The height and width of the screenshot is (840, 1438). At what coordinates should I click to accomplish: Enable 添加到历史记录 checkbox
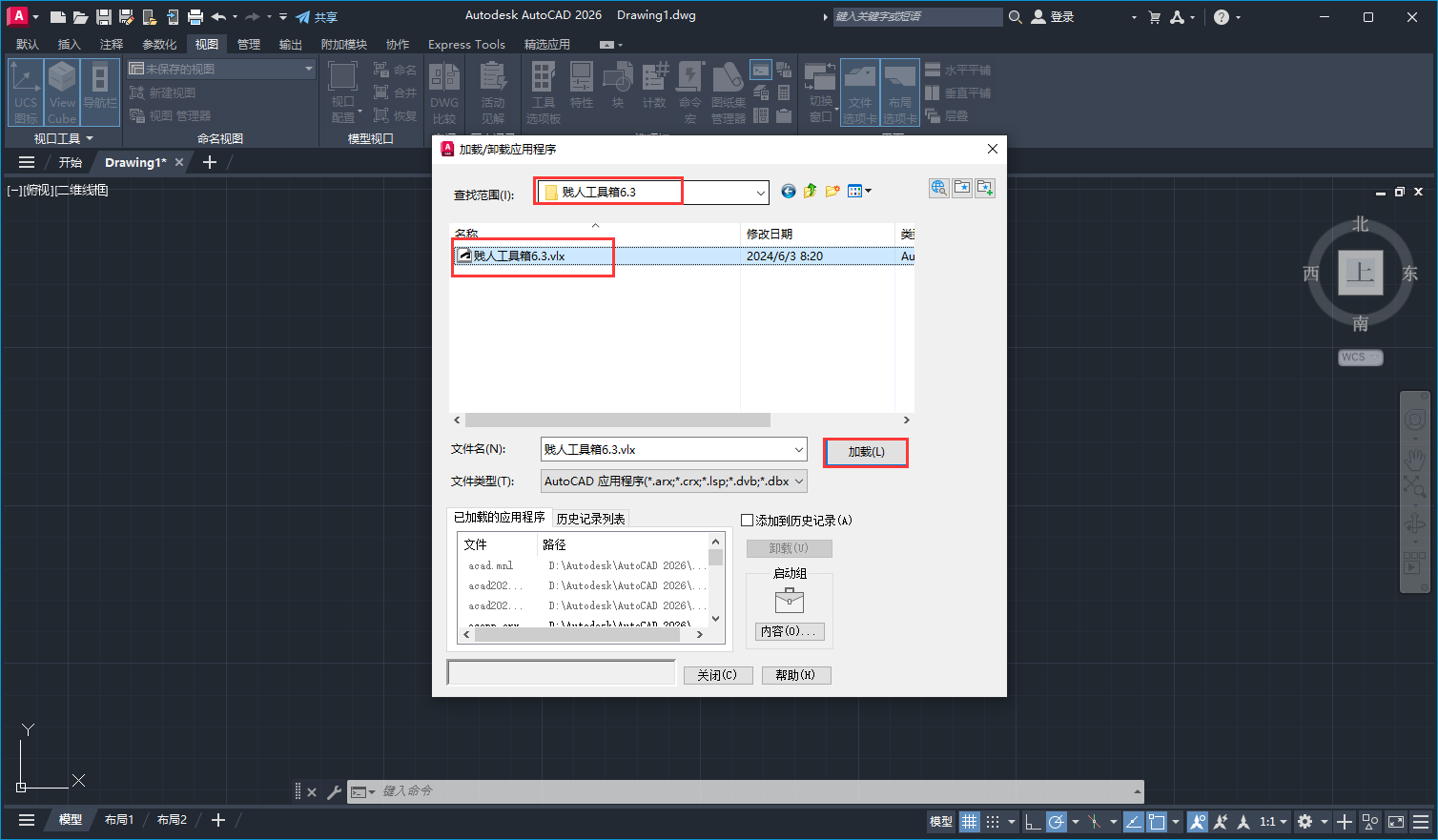(748, 521)
